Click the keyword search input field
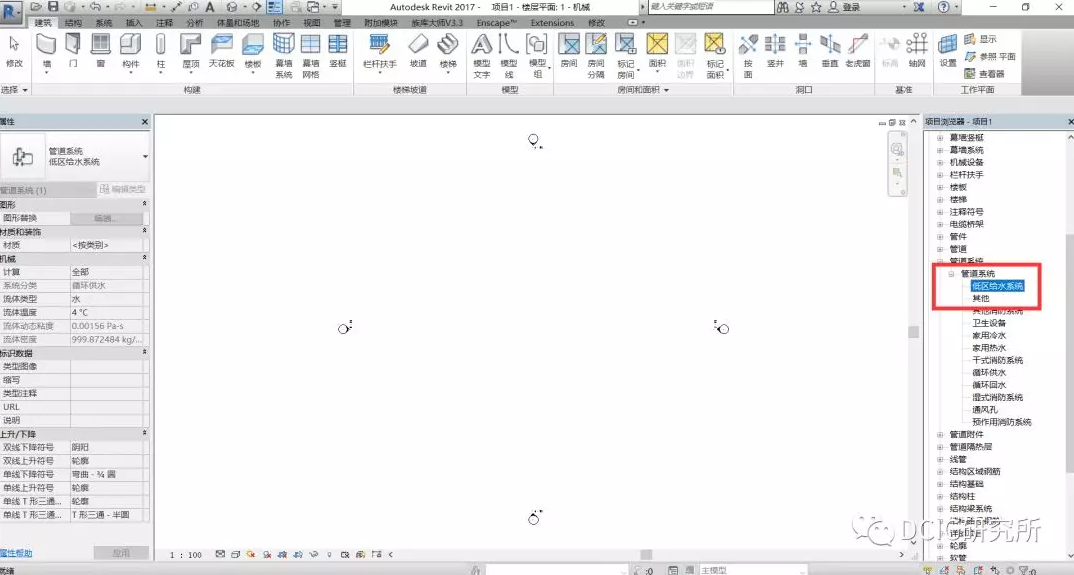This screenshot has width=1074, height=575. [710, 7]
